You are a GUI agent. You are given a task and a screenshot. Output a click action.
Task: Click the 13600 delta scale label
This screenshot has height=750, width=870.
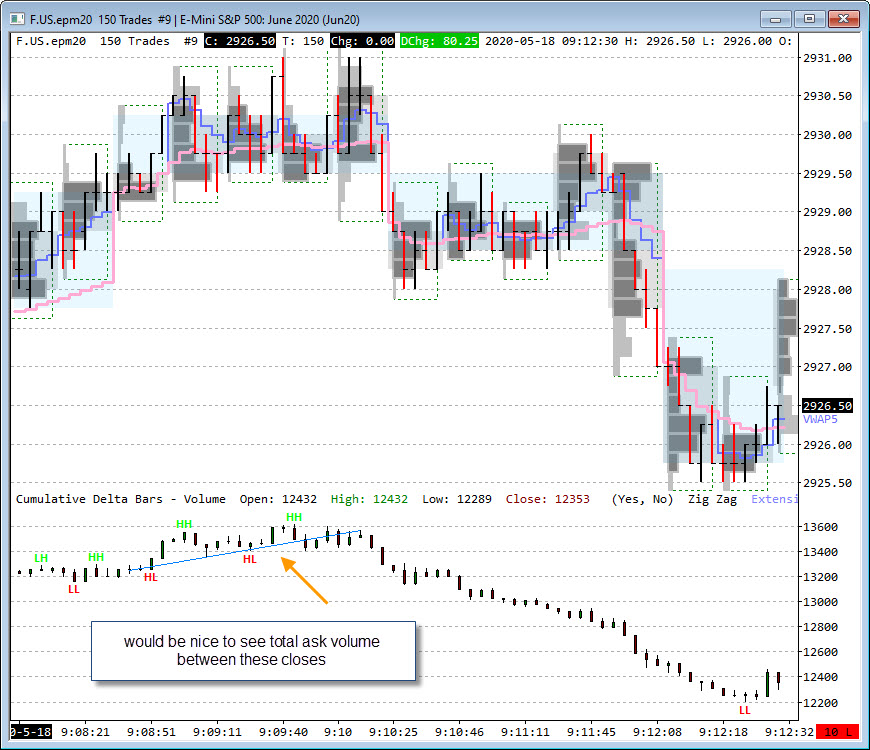820,527
